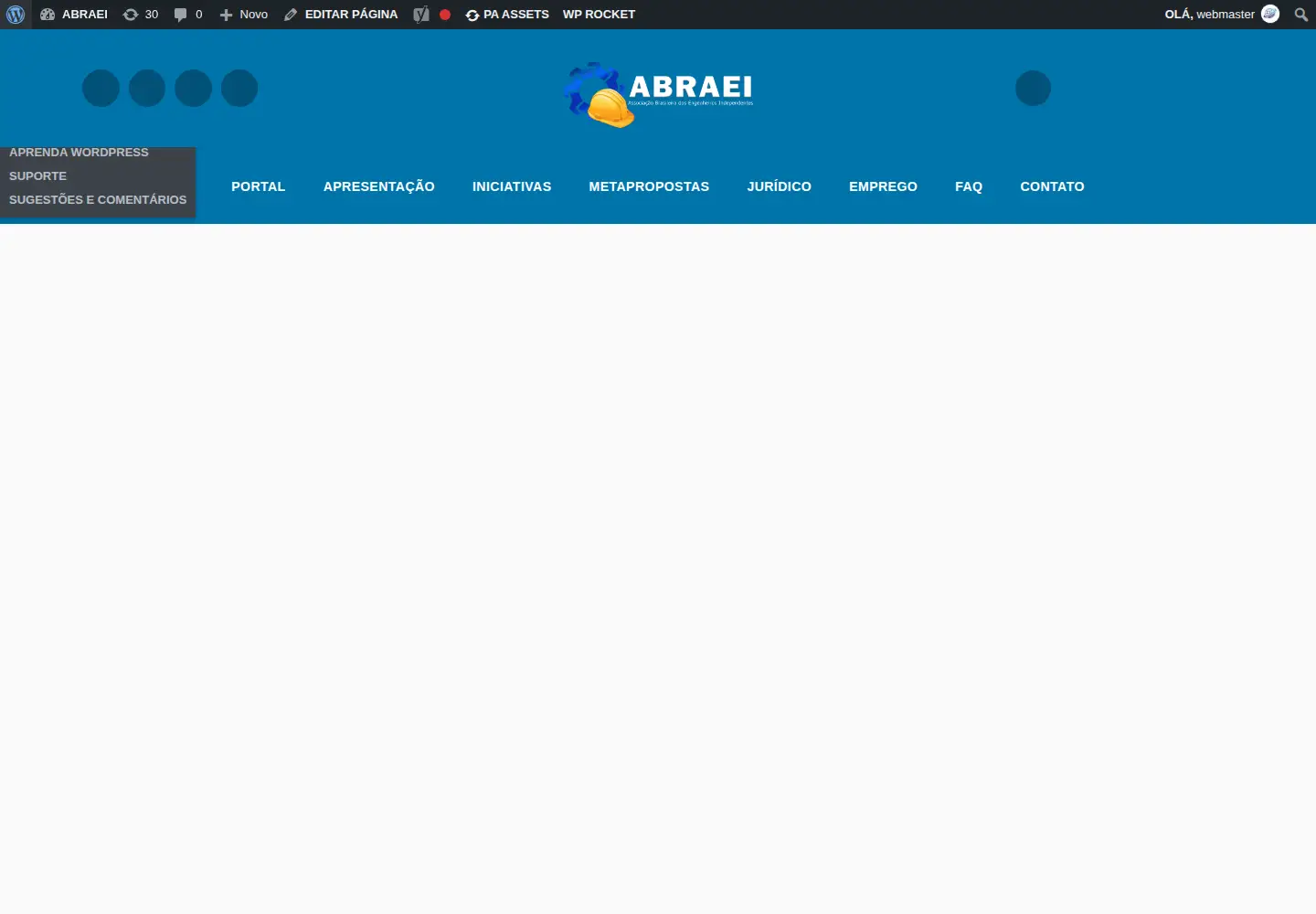Image resolution: width=1316 pixels, height=914 pixels.
Task: Open the ABRAEI site dashboard menu
Action: coord(74,15)
